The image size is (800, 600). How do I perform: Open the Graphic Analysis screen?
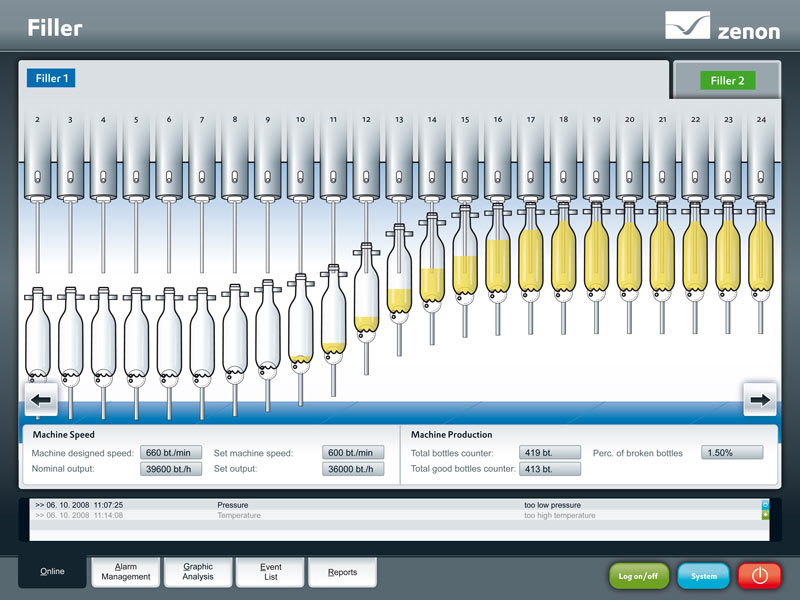(x=198, y=571)
